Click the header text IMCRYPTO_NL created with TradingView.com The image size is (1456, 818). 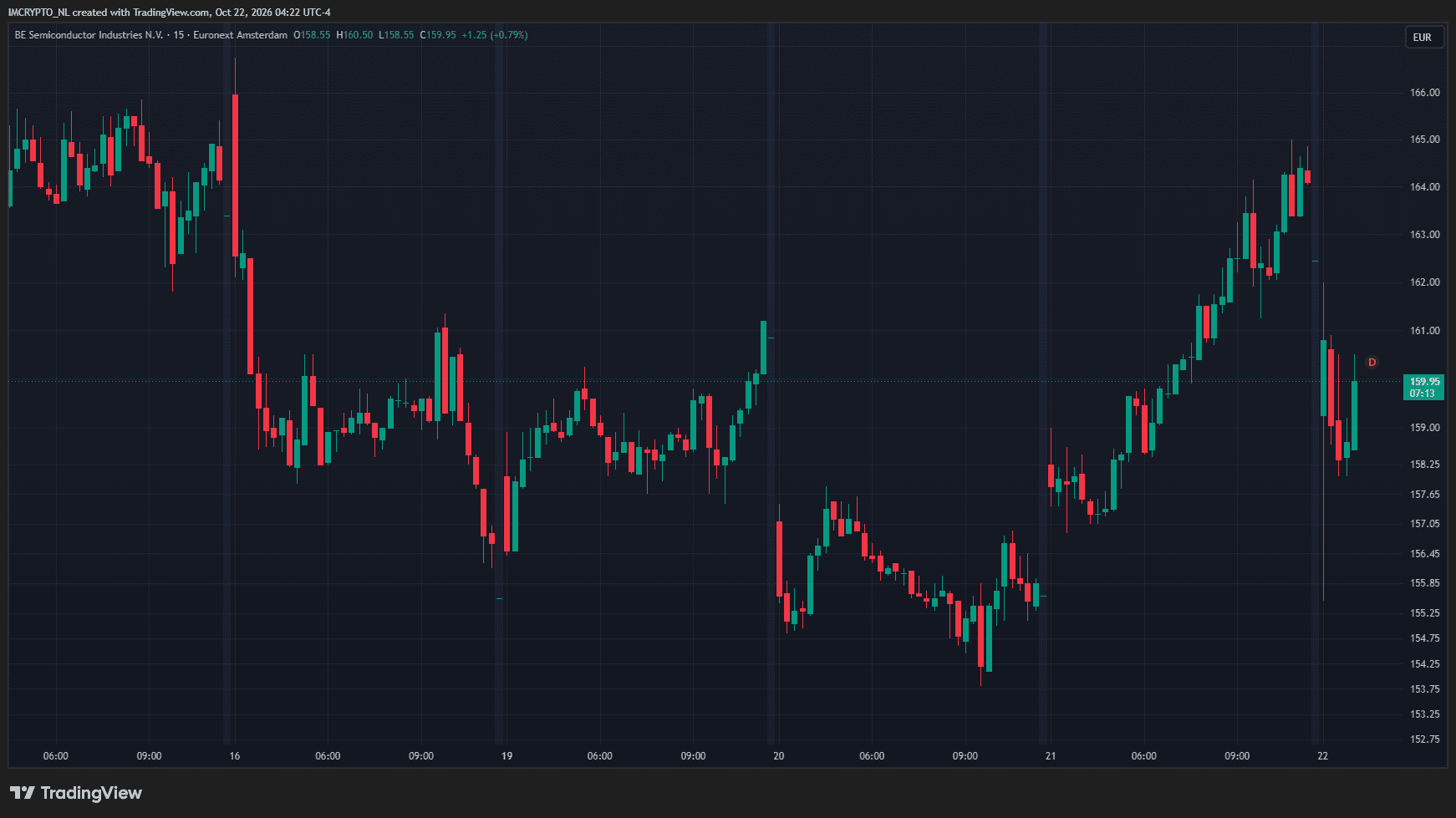109,13
